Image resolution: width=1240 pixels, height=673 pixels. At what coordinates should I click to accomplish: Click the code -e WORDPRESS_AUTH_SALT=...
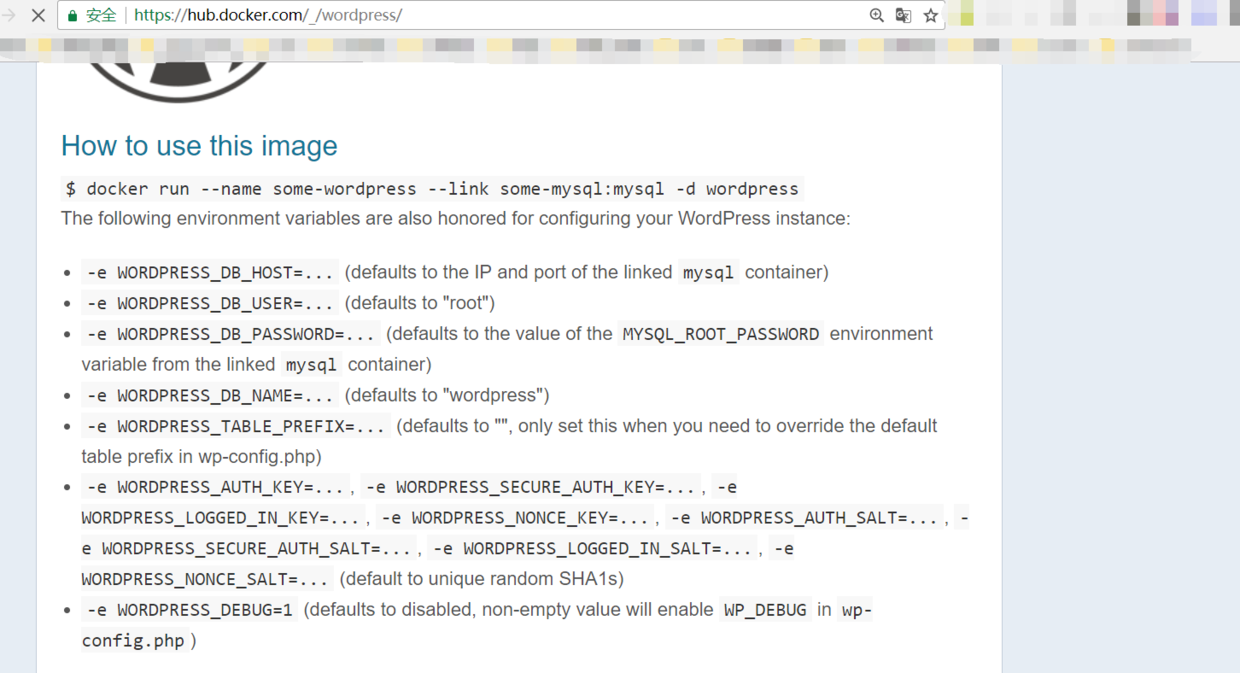[x=804, y=518]
